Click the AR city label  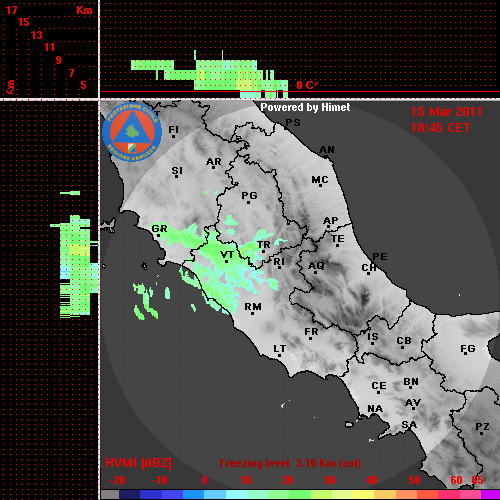click(x=214, y=162)
